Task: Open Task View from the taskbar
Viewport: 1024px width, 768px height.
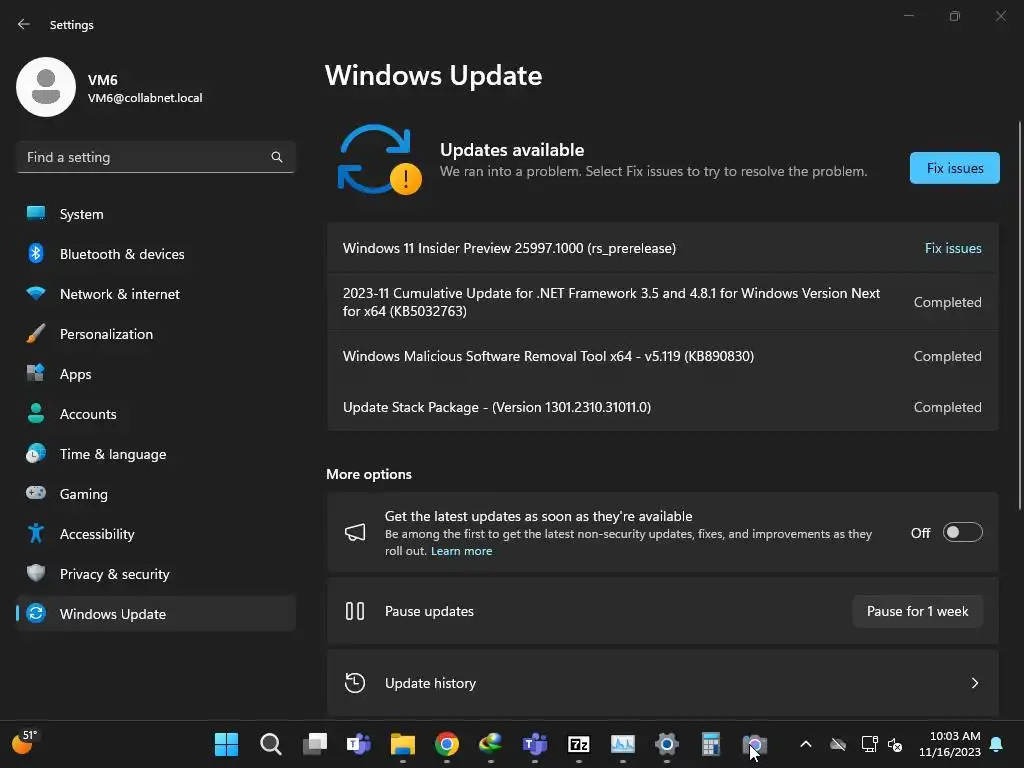Action: (x=315, y=744)
